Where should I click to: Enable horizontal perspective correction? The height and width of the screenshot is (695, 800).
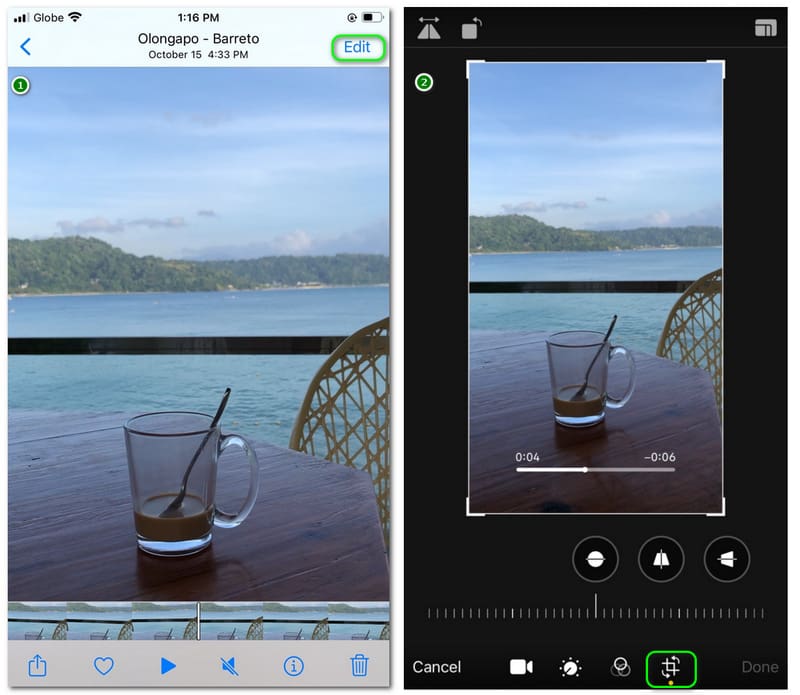point(726,559)
